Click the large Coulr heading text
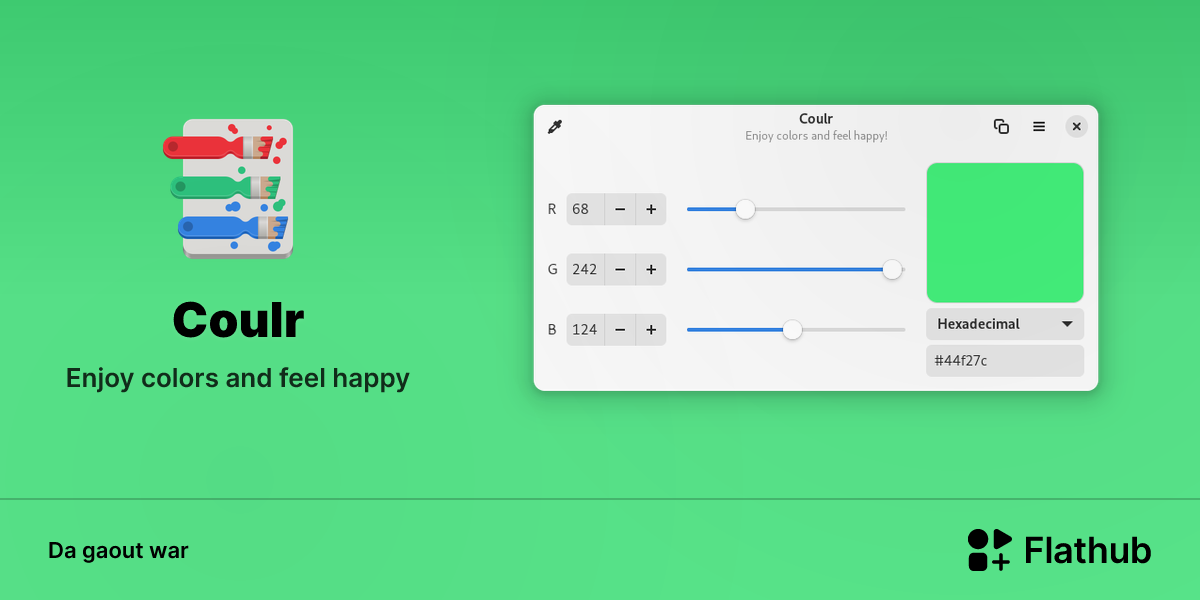 [238, 320]
